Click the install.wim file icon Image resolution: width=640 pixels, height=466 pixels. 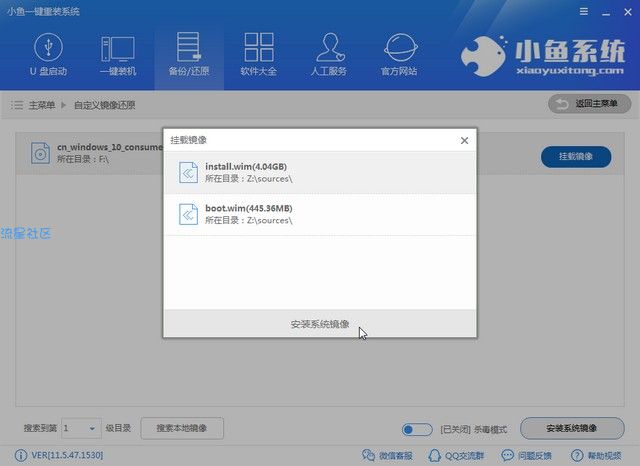(x=188, y=172)
